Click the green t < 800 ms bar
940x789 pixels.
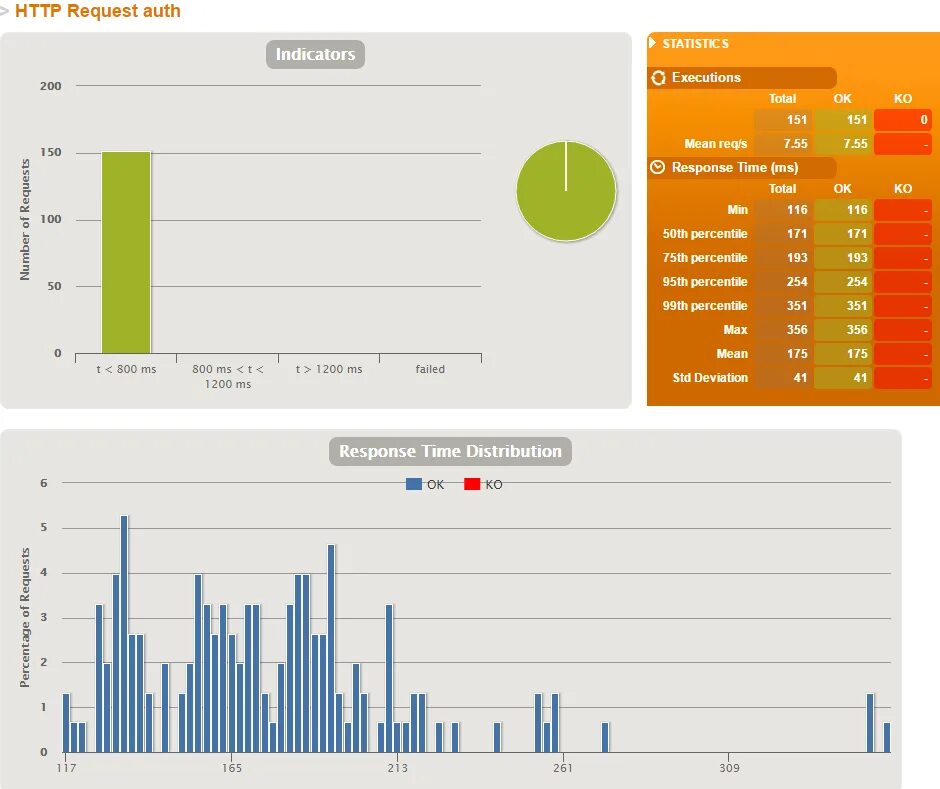126,252
